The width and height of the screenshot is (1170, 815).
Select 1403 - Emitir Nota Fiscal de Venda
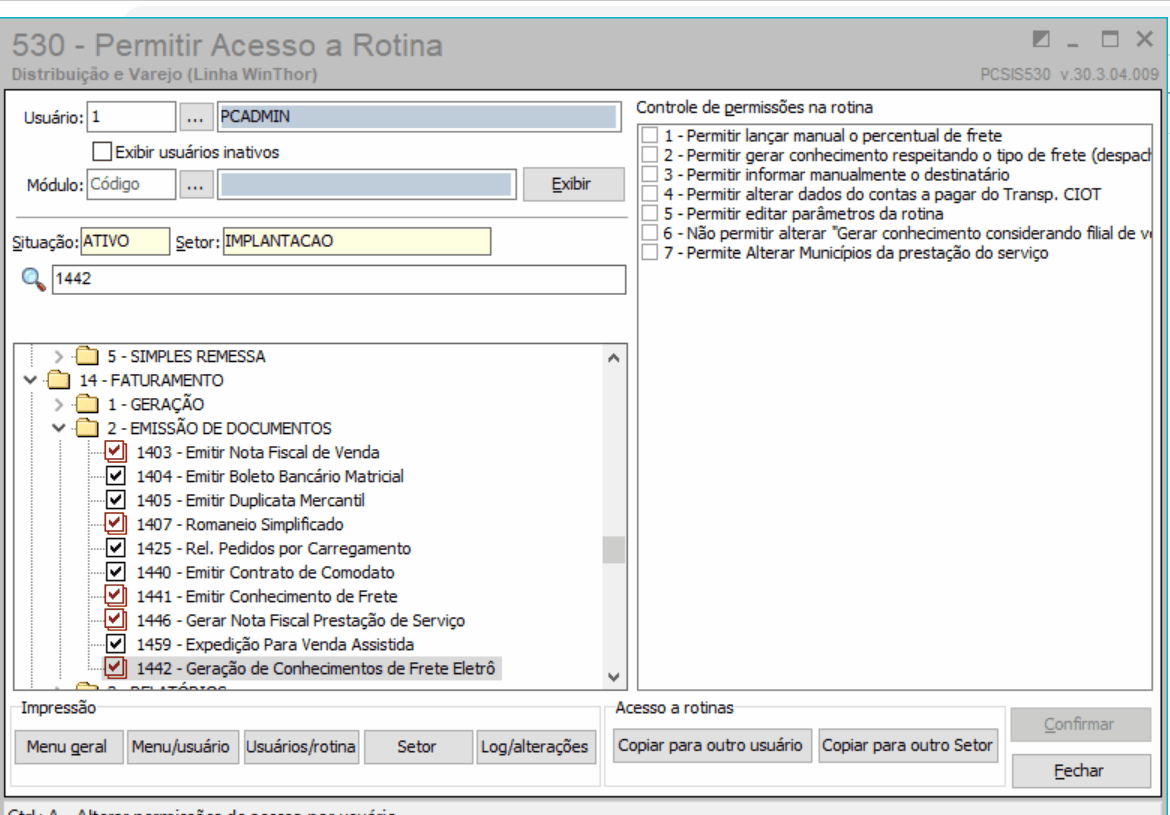tap(257, 452)
